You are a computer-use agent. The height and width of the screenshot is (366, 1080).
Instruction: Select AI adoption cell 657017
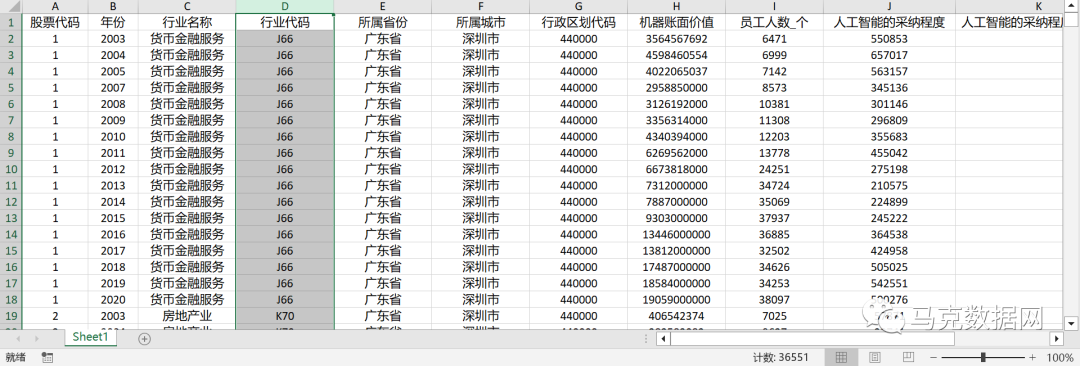[x=889, y=55]
